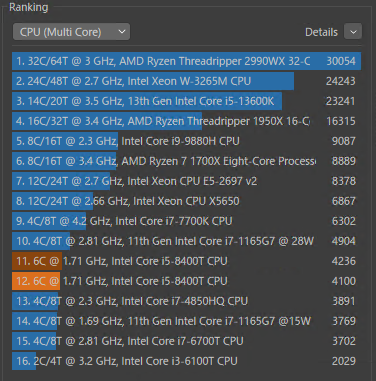
Task: Select rank 11 Intel Core i5-8400T row
Action: coord(186,261)
